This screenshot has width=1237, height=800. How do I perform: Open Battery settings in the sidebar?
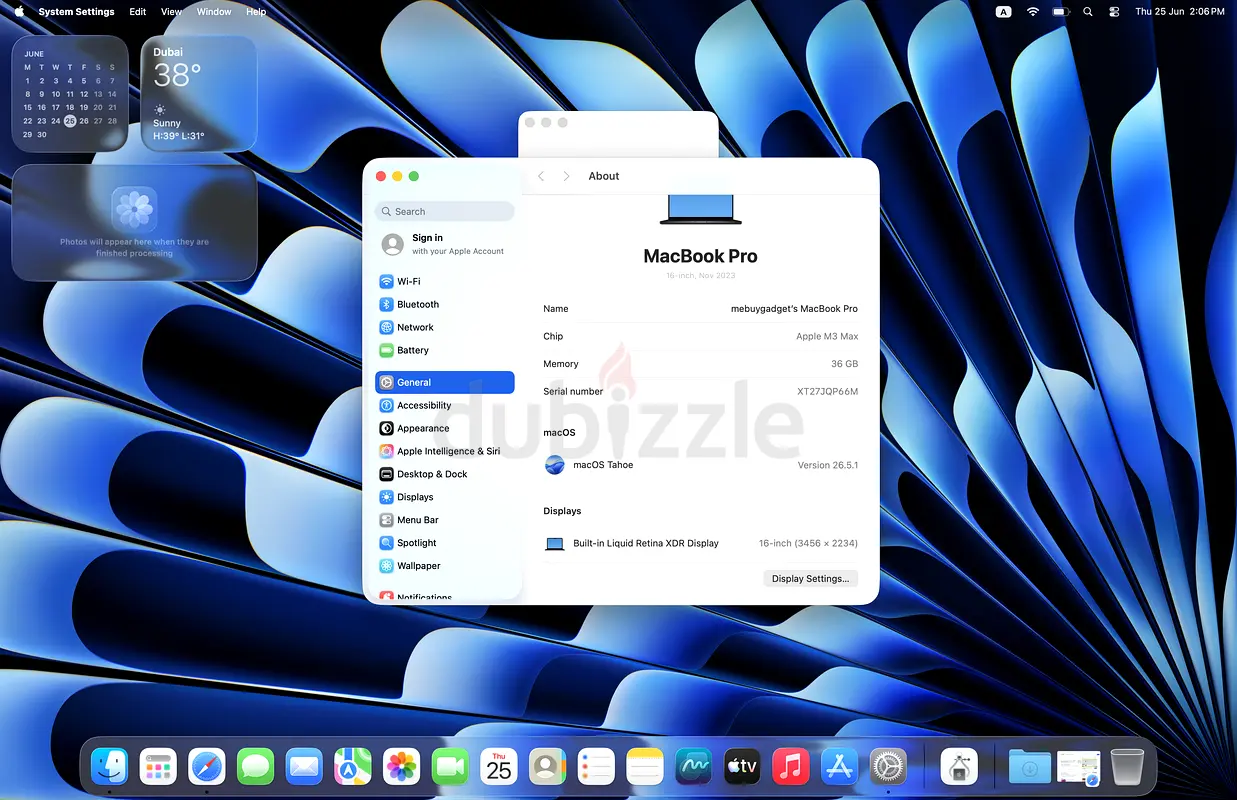coord(444,350)
